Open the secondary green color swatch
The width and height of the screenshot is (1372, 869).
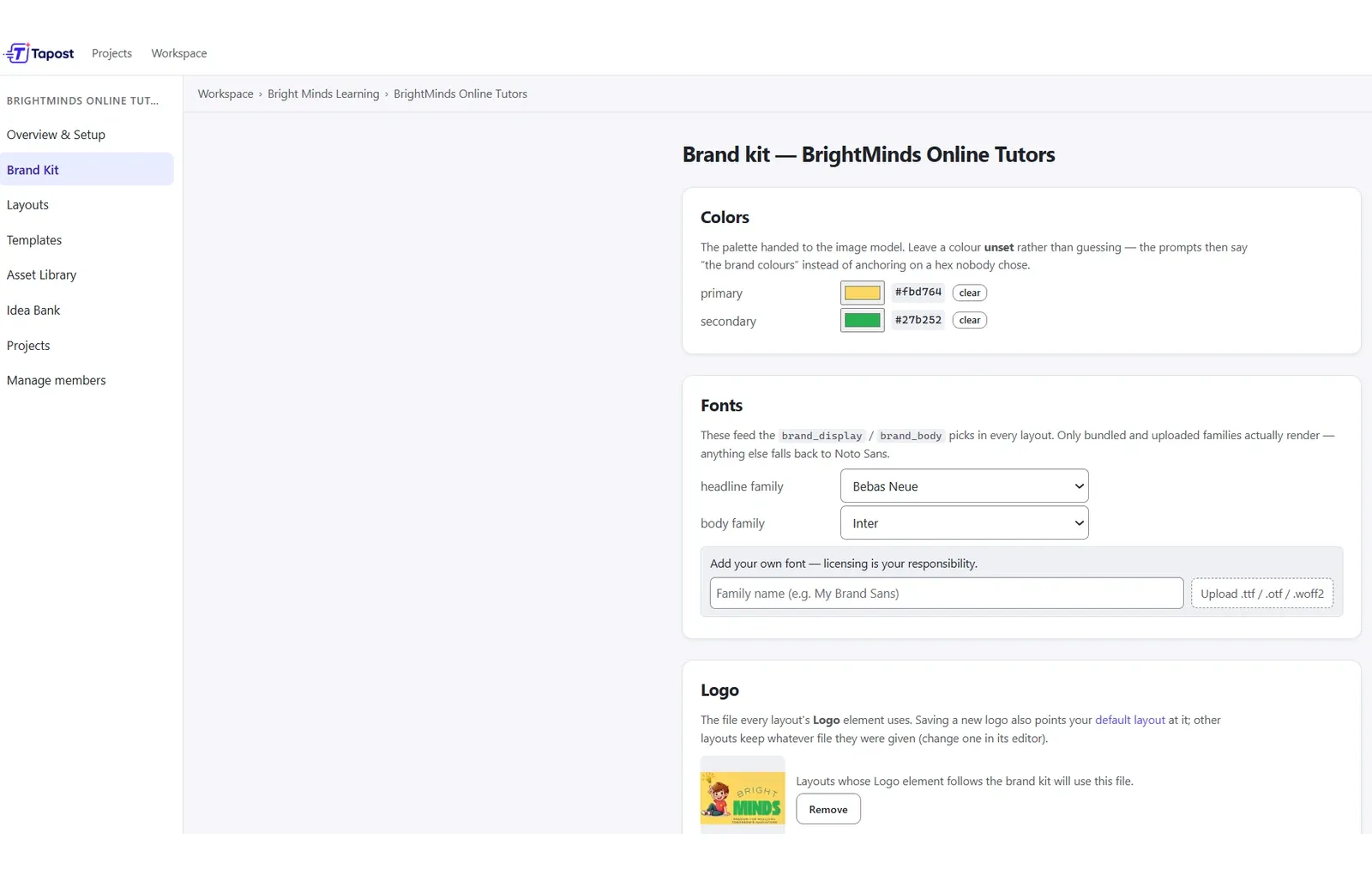coord(863,320)
